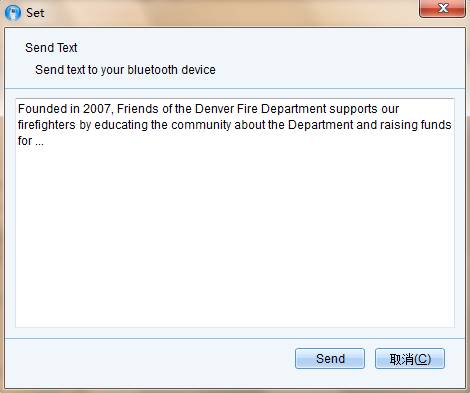This screenshot has height=393, width=470.
Task: Place cursor on the word "Founded"
Action: coord(42,109)
